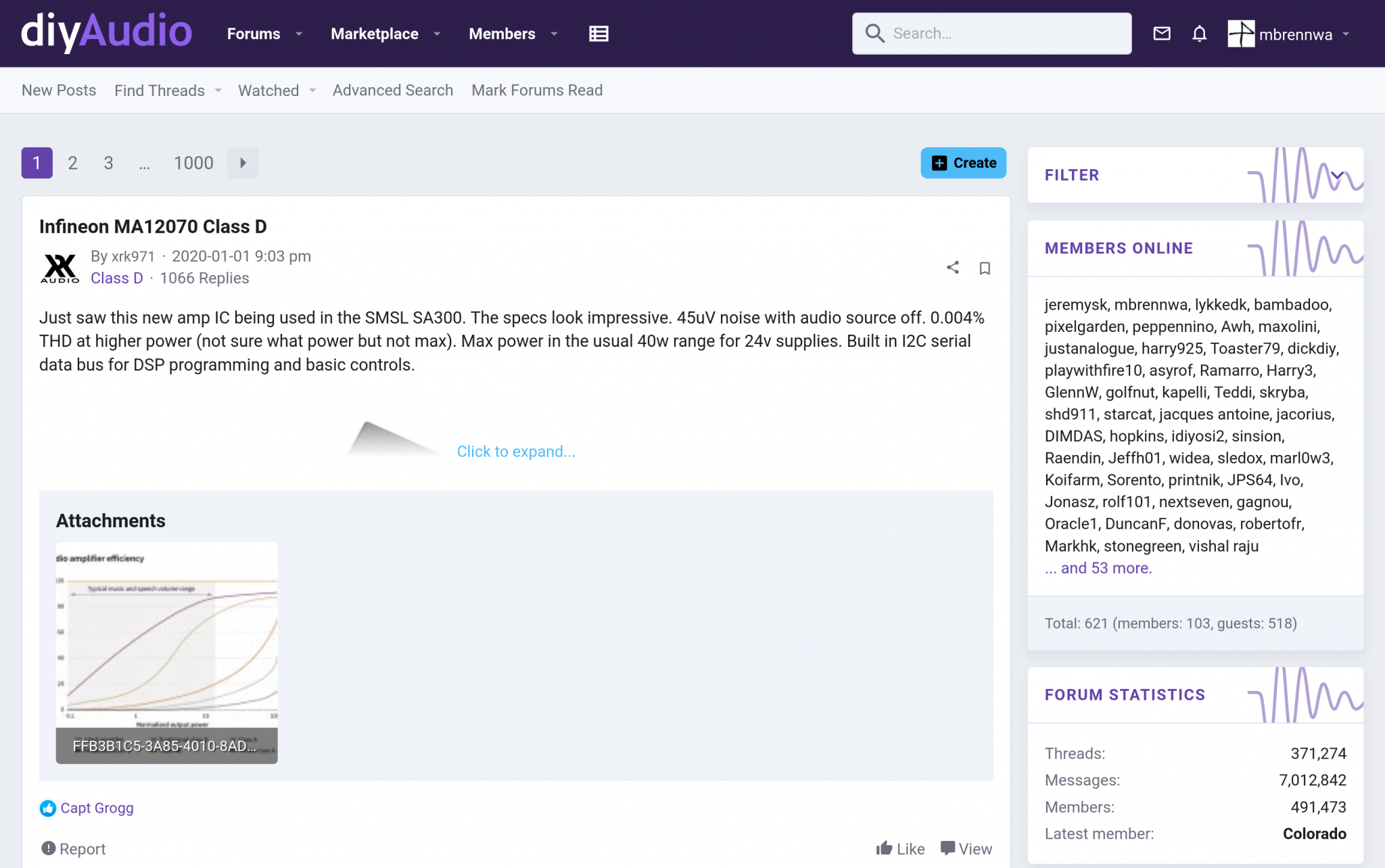Viewport: 1385px width, 868px height.
Task: Open the amplifier efficiency attachment thumbnail
Action: click(x=166, y=652)
